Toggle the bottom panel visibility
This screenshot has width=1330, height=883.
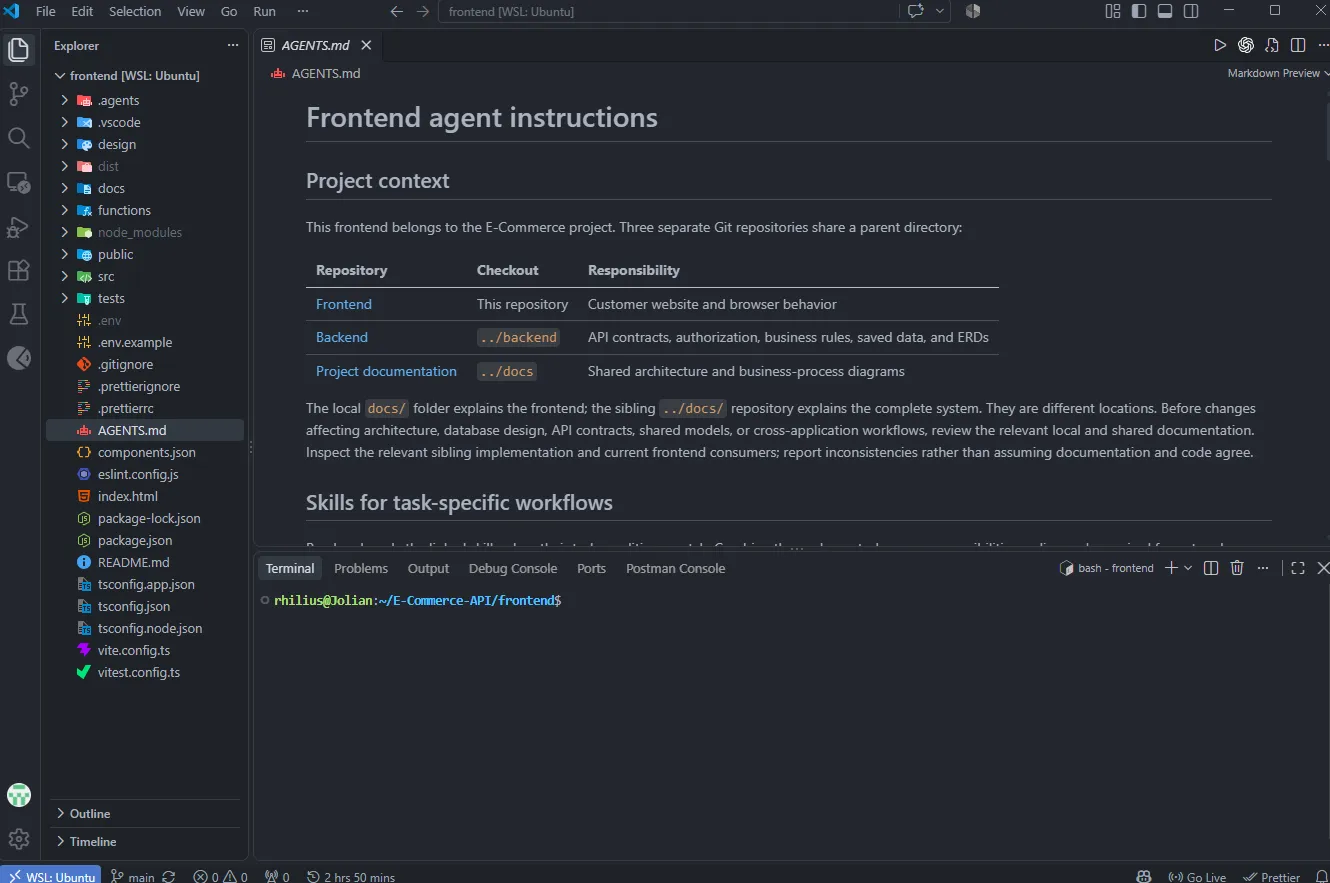[1165, 11]
